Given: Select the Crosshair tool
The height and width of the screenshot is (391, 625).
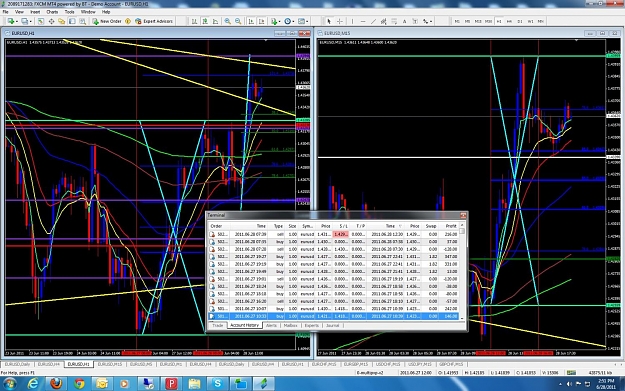Looking at the screenshot, I should pyautogui.click(x=340, y=21).
